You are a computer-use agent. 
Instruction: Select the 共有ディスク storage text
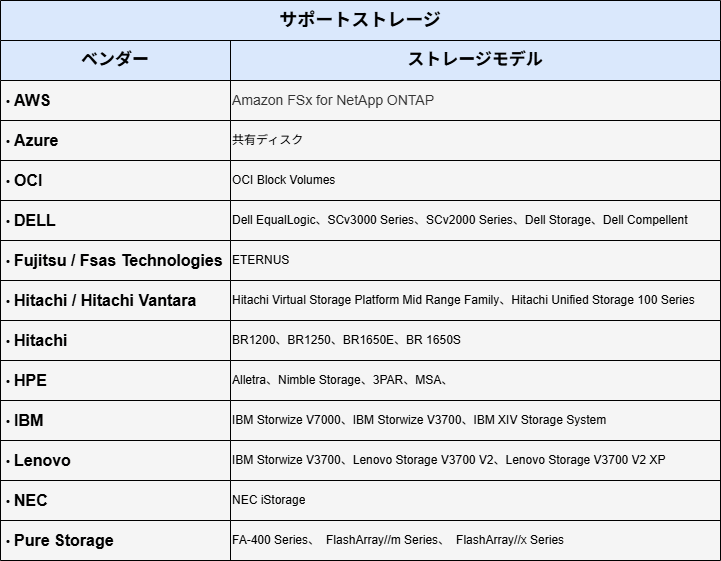point(267,140)
